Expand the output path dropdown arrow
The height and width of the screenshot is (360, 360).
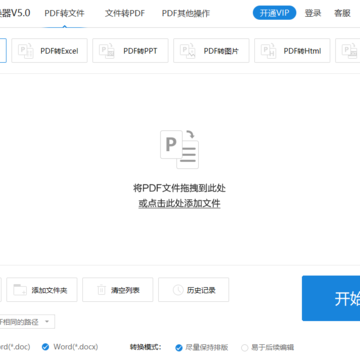pos(47,322)
